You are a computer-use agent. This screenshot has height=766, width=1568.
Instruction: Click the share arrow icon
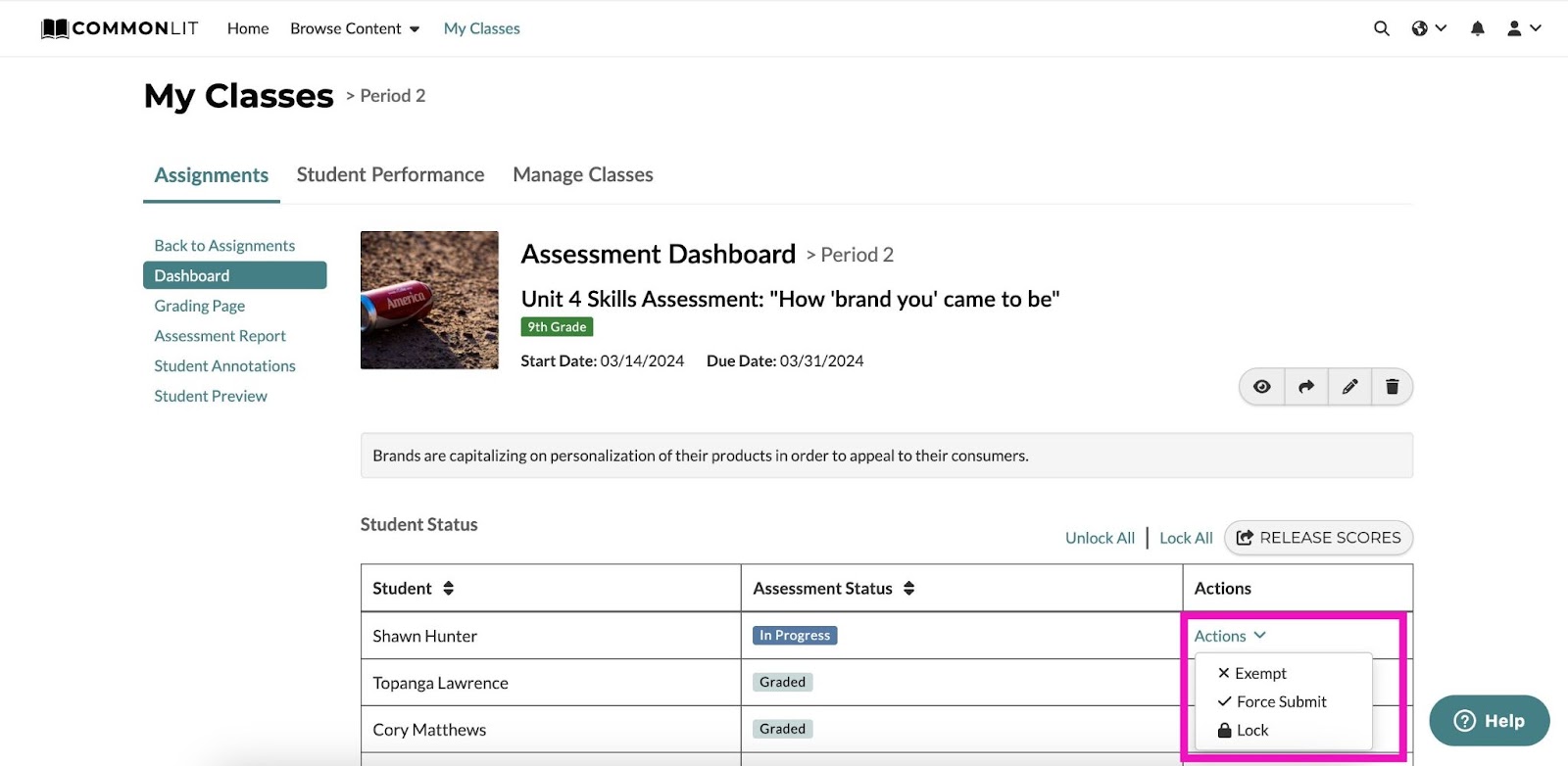click(1306, 387)
